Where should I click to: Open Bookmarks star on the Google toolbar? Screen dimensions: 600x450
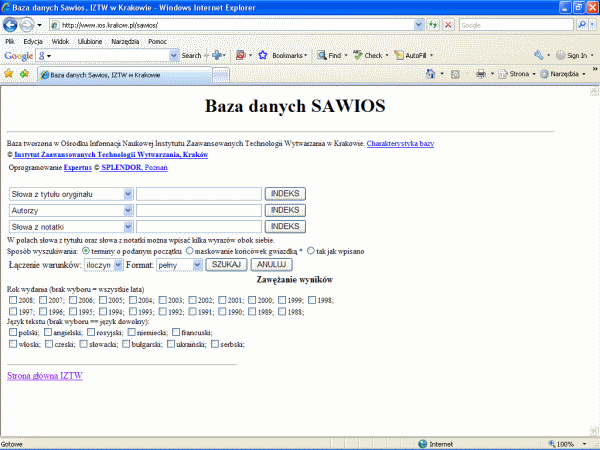[262, 55]
